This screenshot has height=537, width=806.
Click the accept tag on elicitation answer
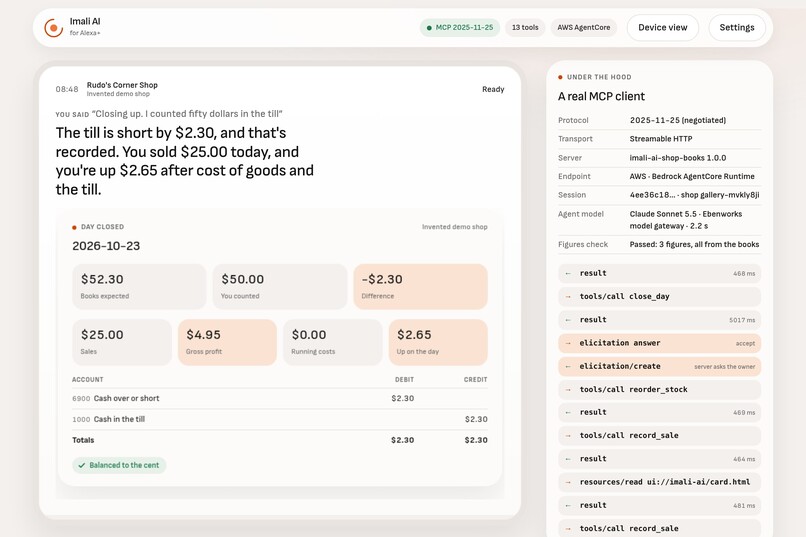(x=745, y=343)
